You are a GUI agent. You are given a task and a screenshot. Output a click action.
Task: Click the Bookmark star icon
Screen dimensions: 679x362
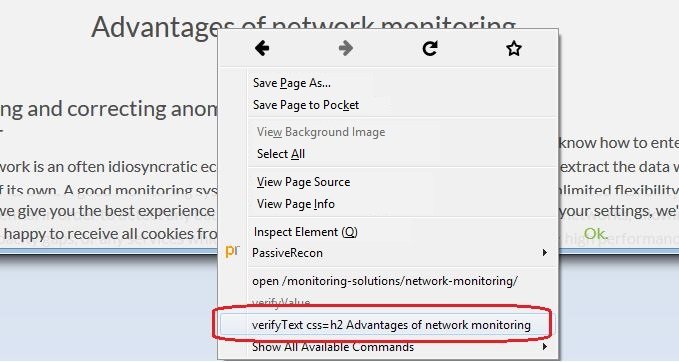[x=514, y=48]
